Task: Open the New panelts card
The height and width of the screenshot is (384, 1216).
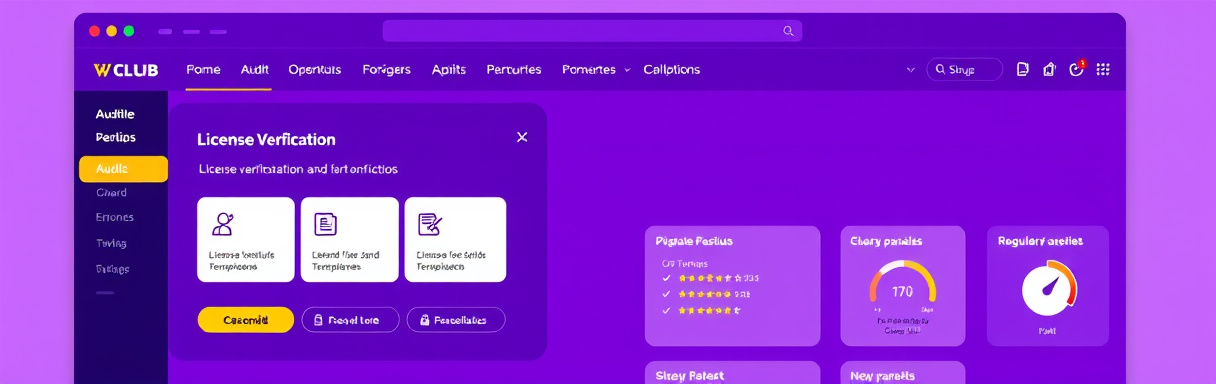Action: pyautogui.click(x=903, y=373)
